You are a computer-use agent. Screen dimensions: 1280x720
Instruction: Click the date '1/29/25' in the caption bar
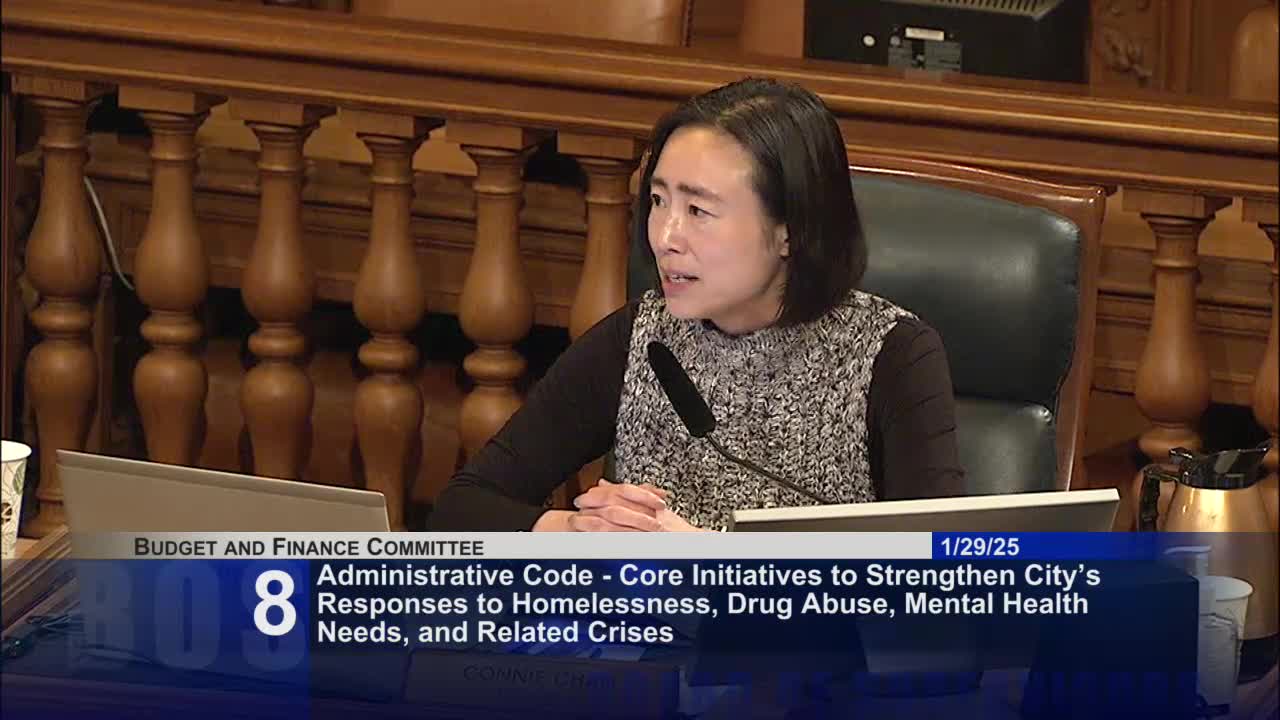(x=979, y=546)
